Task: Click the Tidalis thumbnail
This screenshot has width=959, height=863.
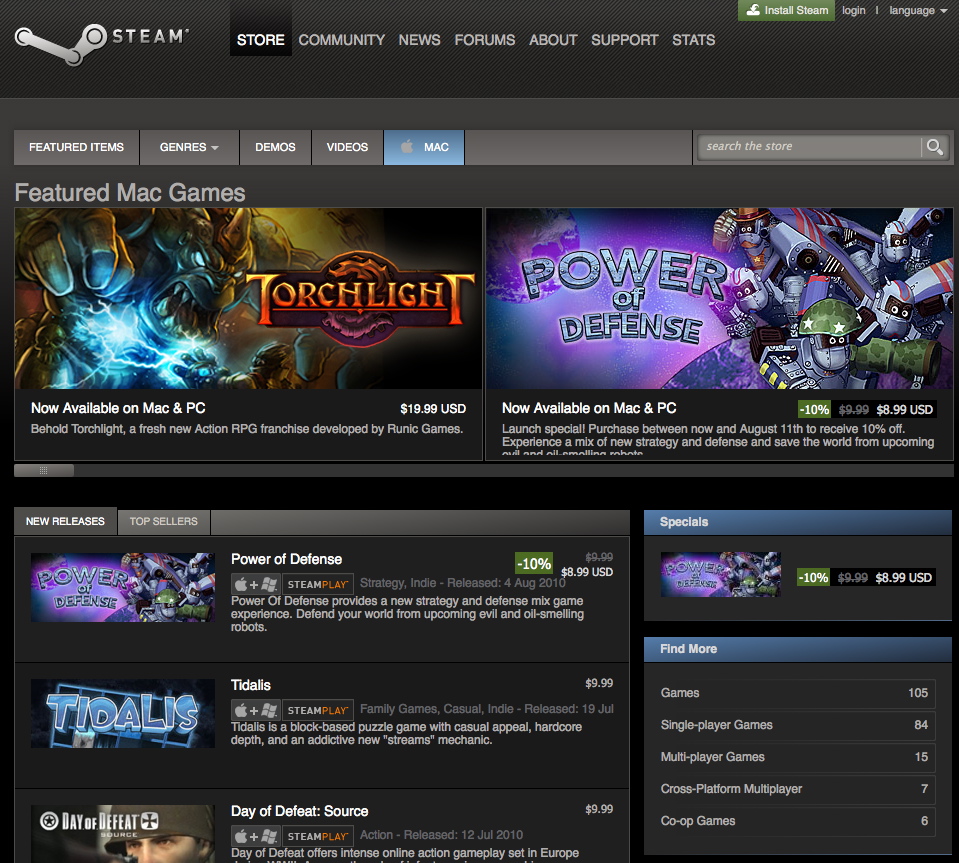Action: point(123,713)
